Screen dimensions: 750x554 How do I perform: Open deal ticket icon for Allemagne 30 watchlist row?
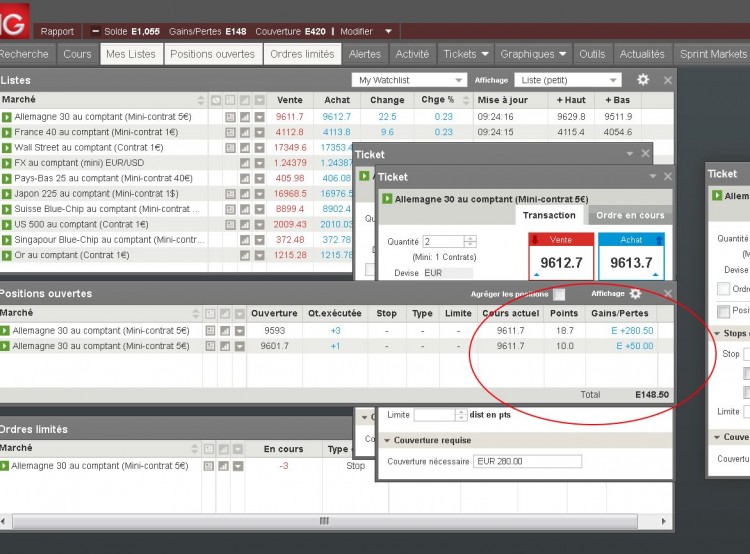click(230, 117)
